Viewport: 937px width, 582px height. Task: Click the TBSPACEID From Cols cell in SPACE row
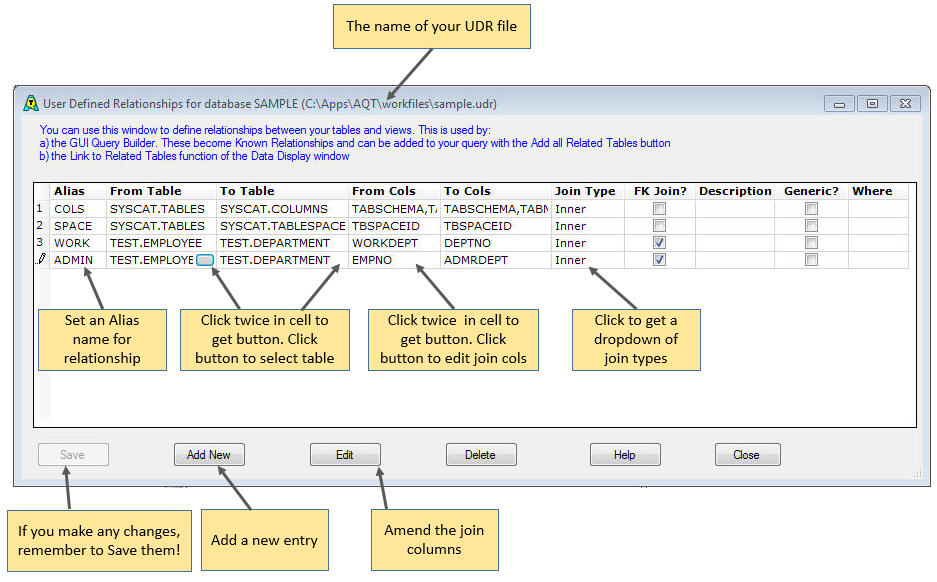tap(394, 226)
